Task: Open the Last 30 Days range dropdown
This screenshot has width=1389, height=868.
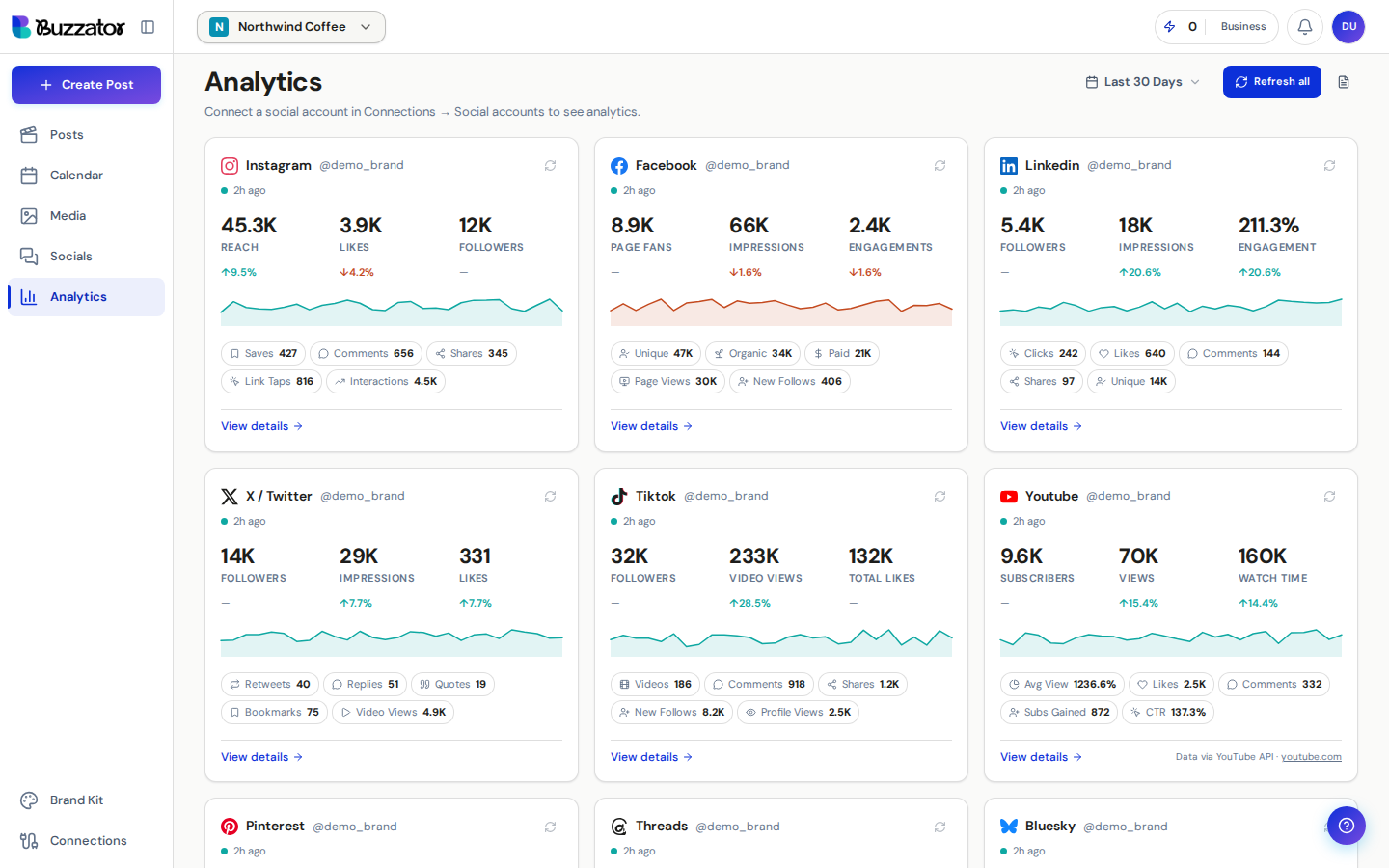Action: coord(1143,82)
